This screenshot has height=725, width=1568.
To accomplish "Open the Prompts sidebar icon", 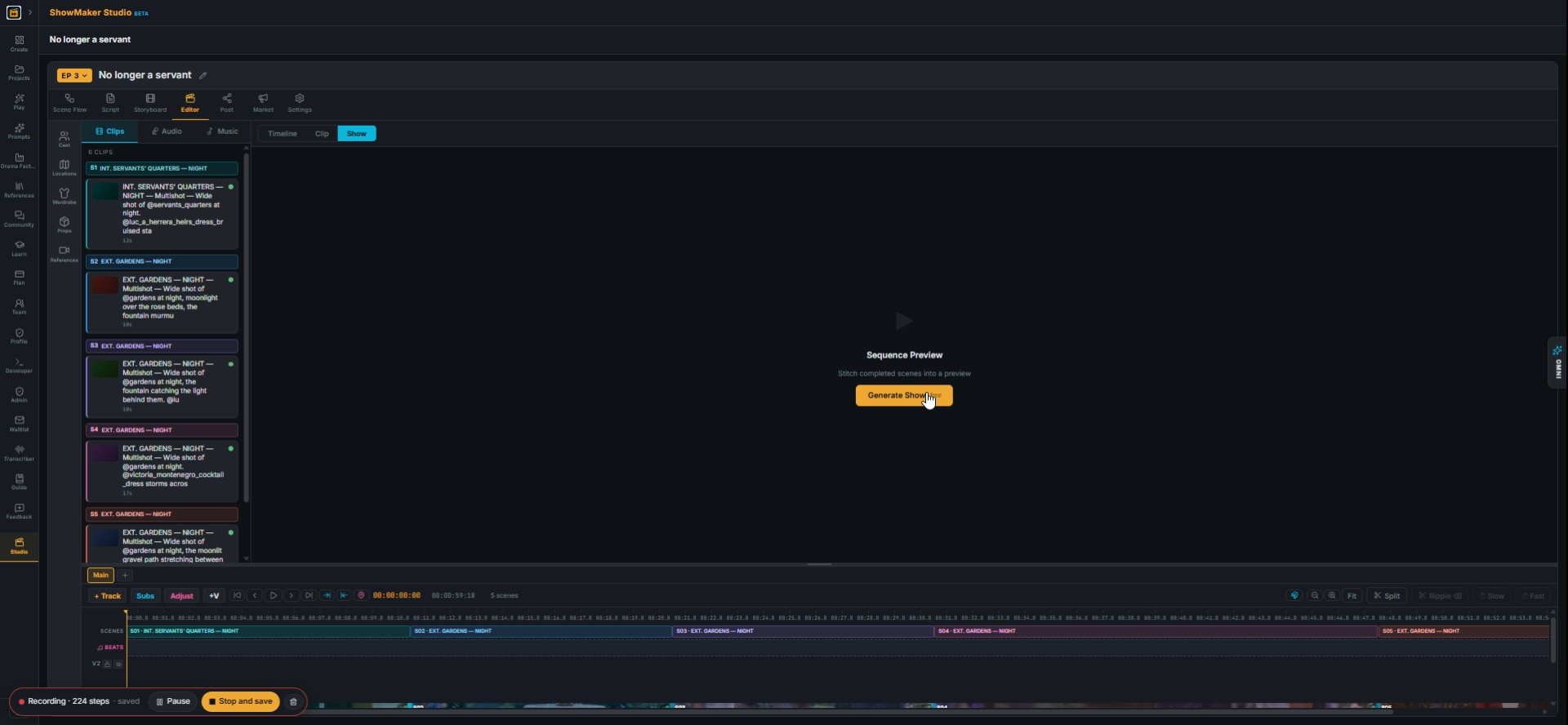I will [x=19, y=131].
